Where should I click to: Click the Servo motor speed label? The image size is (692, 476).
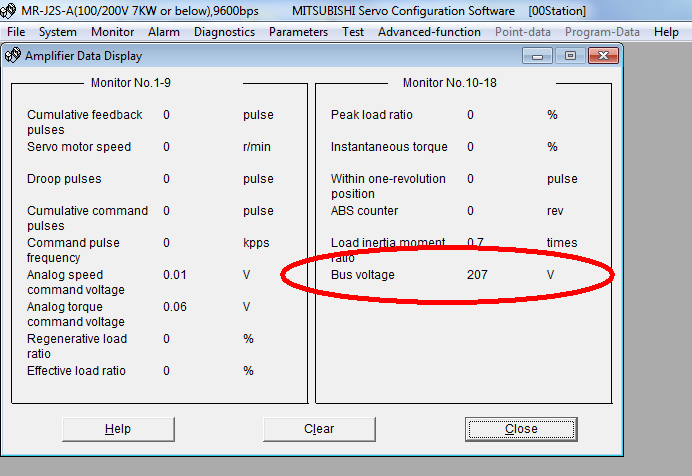coord(79,147)
